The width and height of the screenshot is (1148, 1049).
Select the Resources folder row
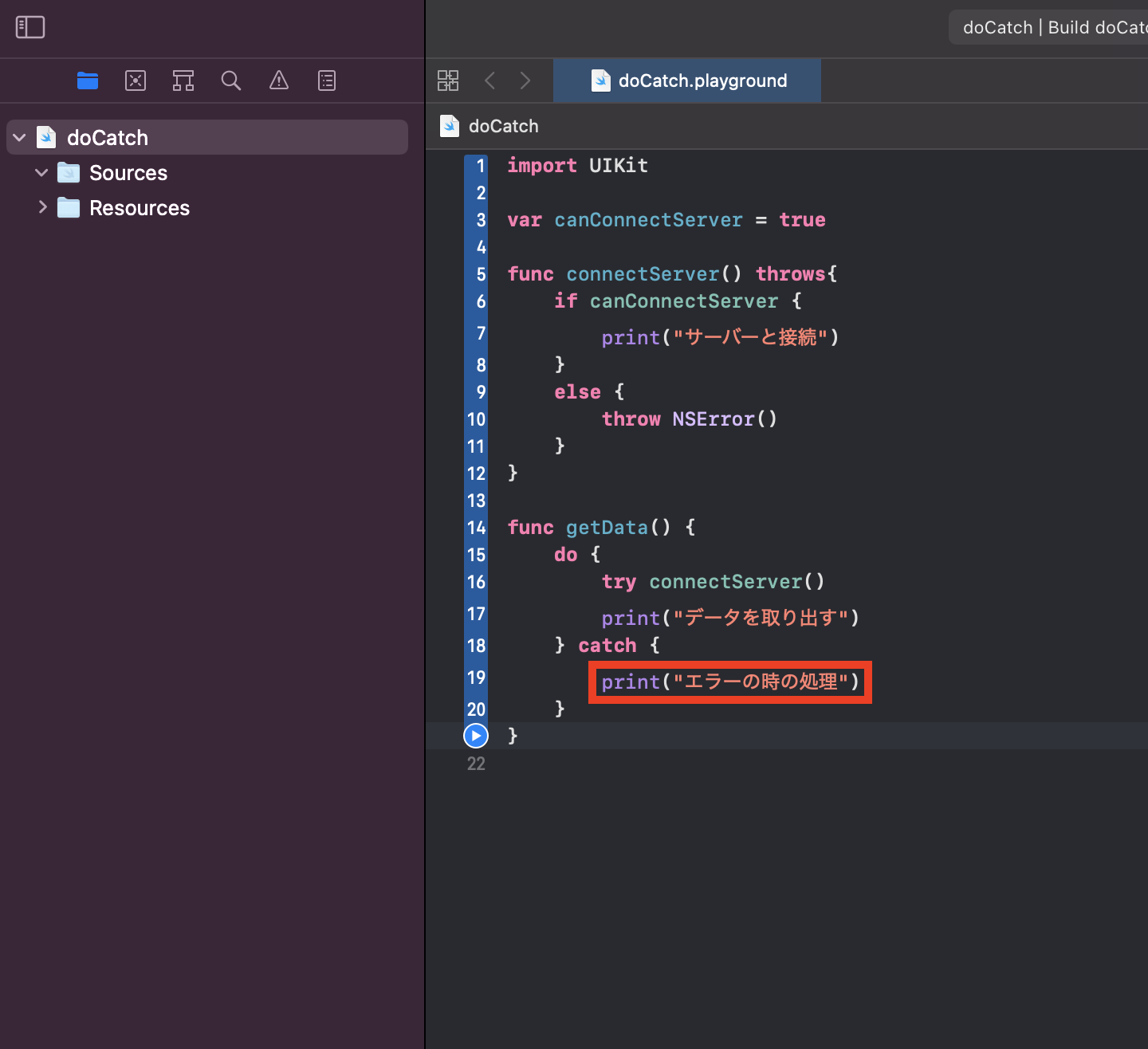(207, 208)
